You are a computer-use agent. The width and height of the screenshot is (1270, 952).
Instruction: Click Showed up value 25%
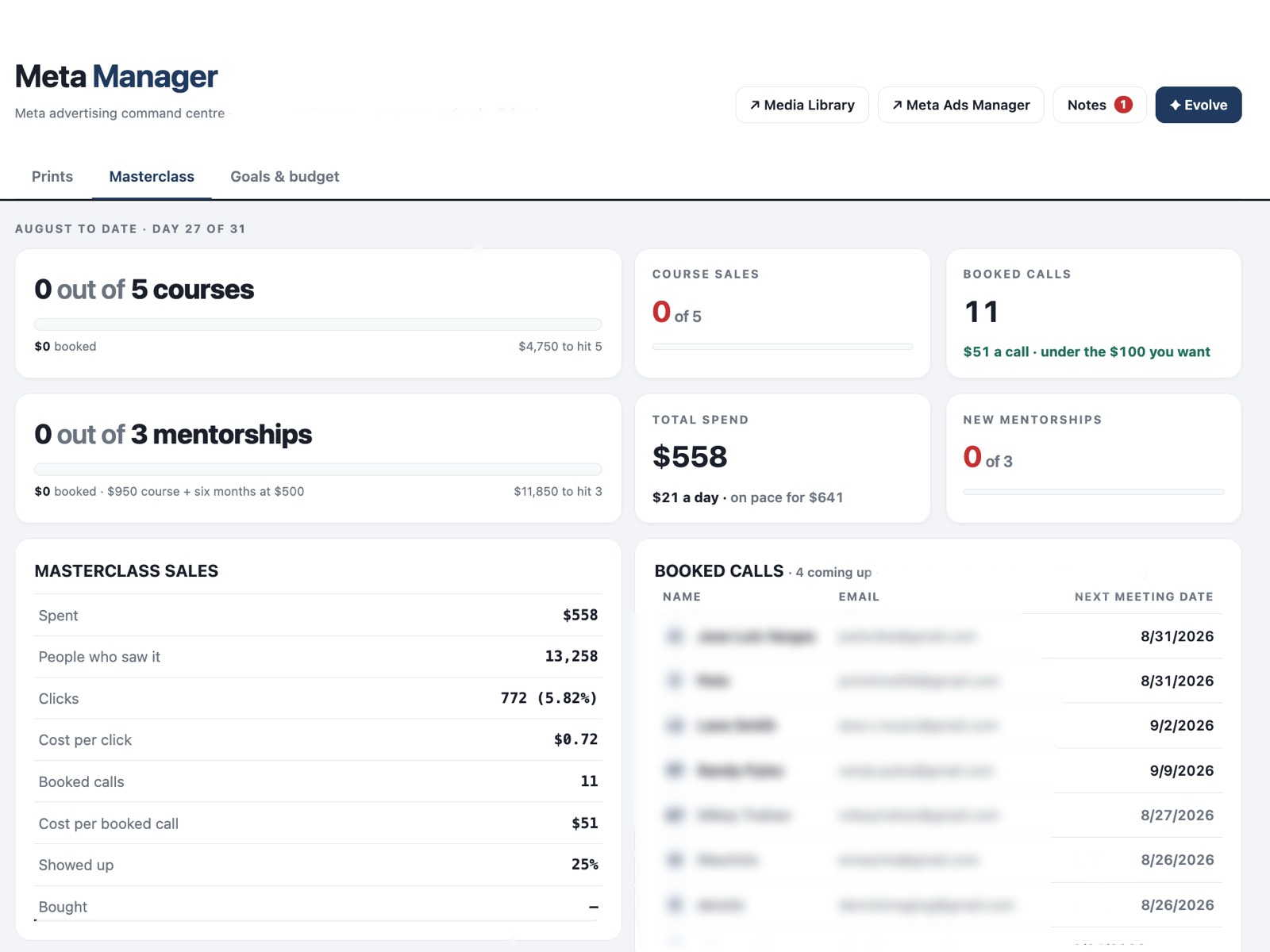[585, 865]
